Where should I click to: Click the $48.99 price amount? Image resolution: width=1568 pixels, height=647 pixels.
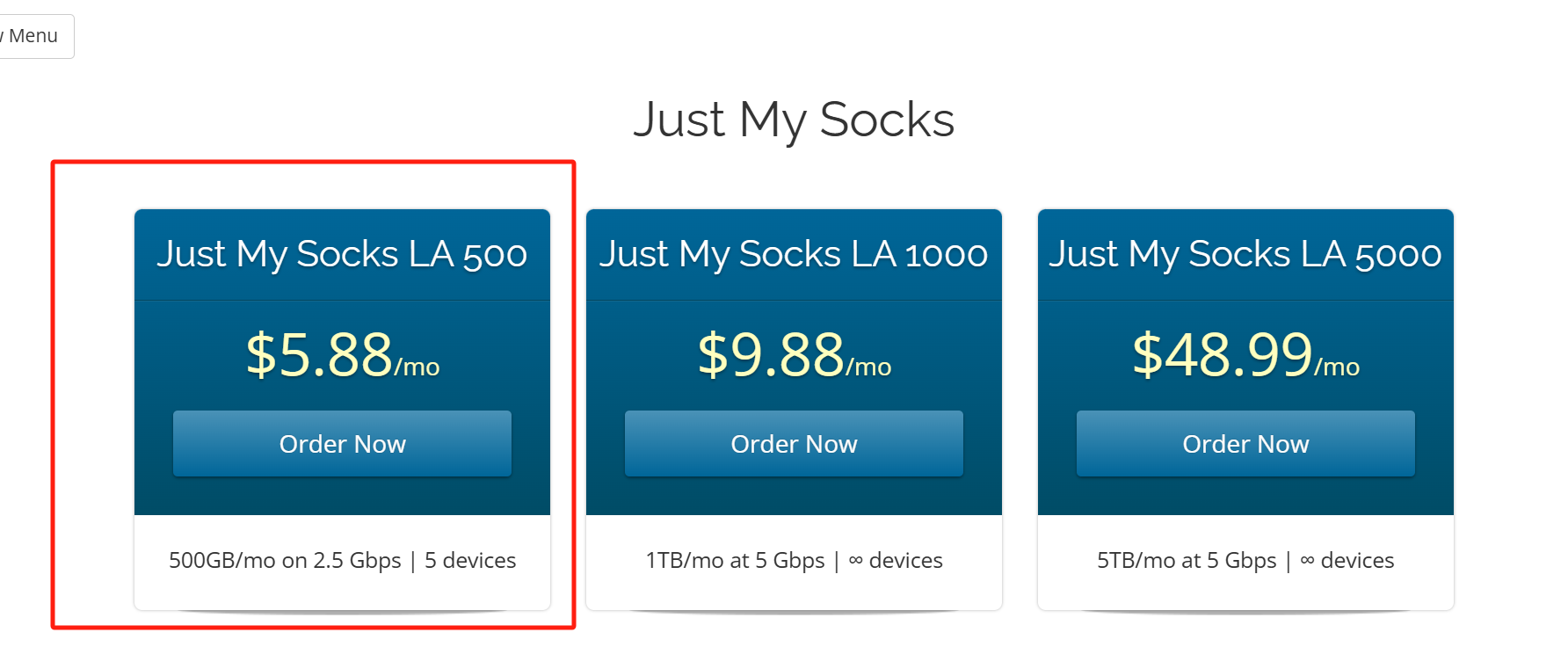click(1222, 355)
